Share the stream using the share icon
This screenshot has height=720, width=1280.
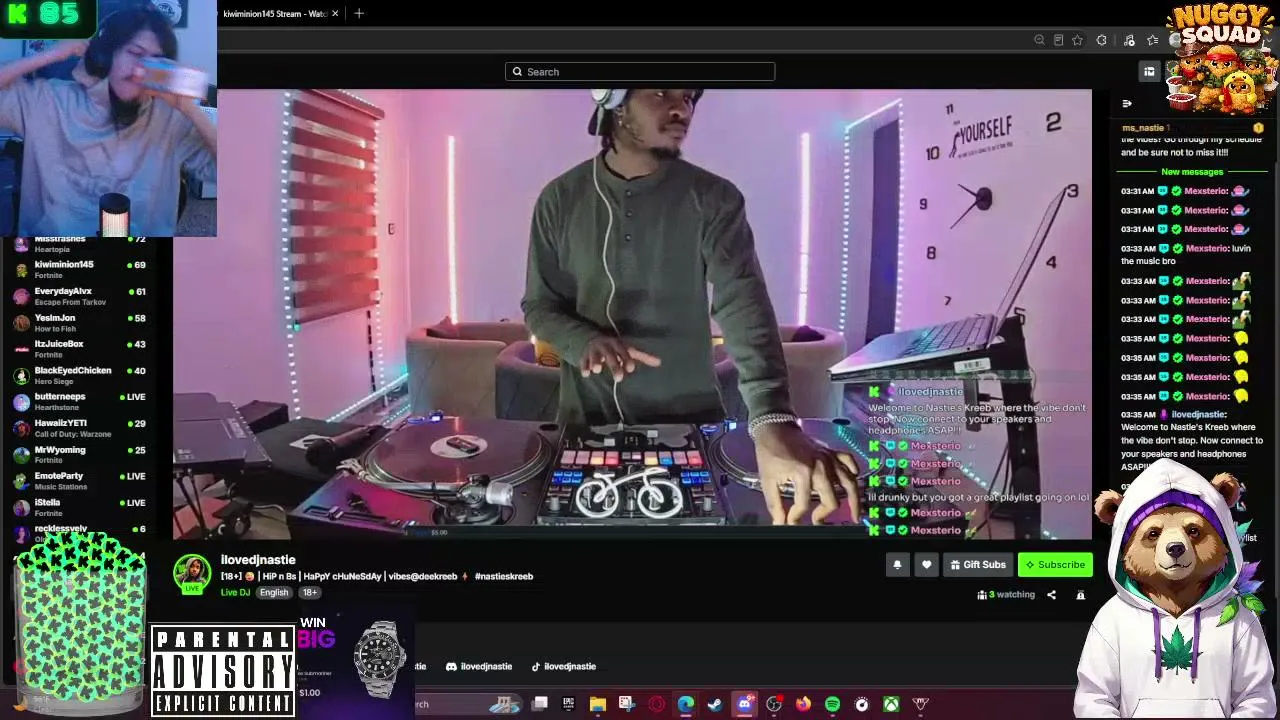[x=1051, y=595]
